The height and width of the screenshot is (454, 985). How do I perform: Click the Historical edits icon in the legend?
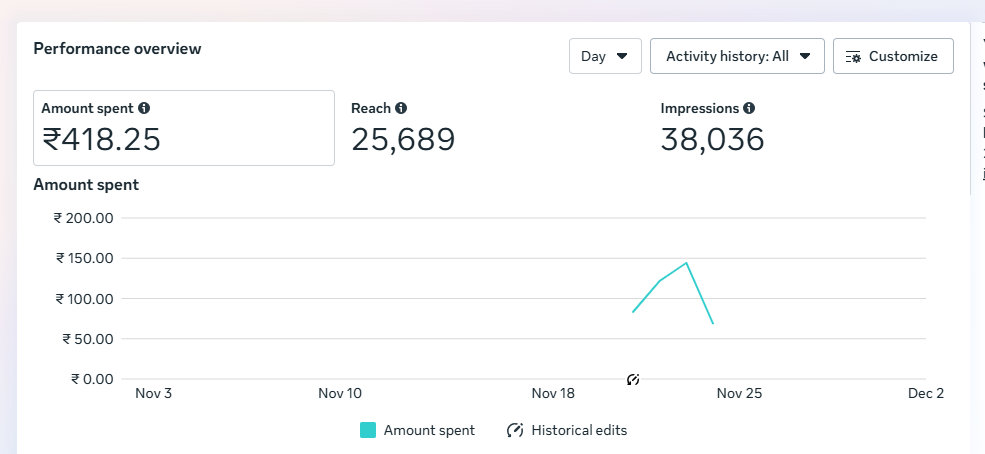coord(515,430)
